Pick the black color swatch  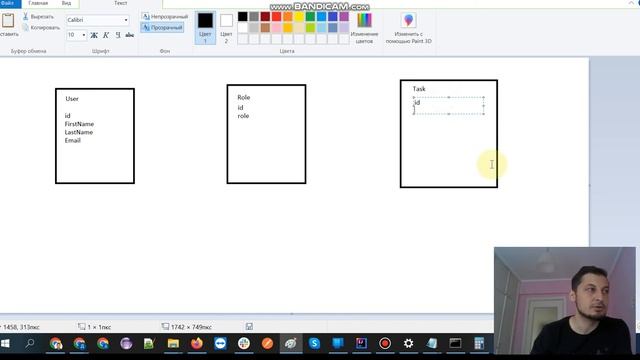point(242,17)
